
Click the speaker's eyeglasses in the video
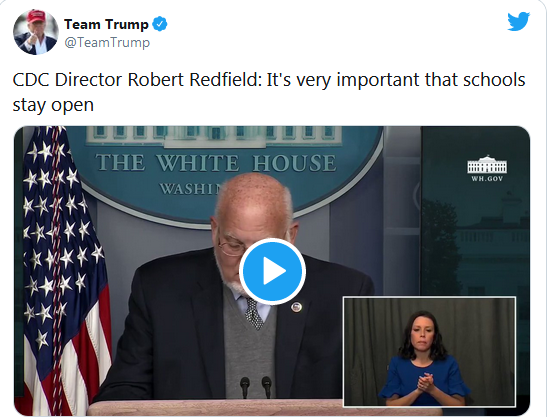tap(230, 247)
